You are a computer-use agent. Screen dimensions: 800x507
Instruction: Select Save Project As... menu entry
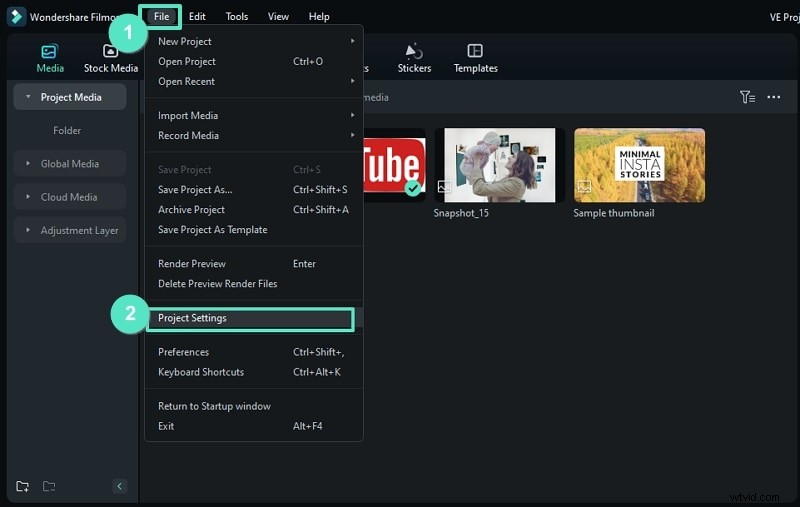[x=254, y=189]
